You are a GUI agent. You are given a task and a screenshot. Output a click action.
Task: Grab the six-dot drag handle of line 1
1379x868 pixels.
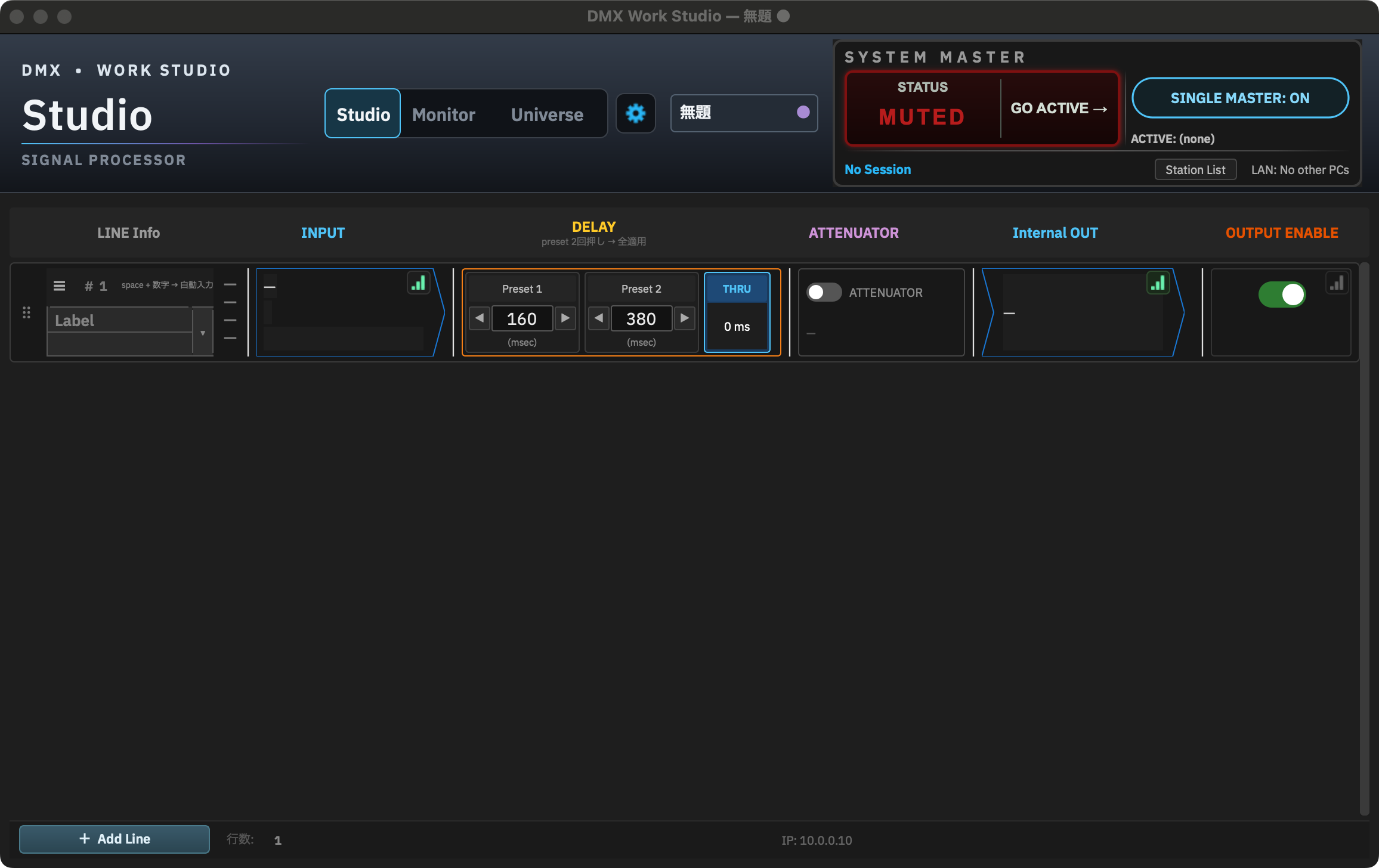[x=26, y=312]
